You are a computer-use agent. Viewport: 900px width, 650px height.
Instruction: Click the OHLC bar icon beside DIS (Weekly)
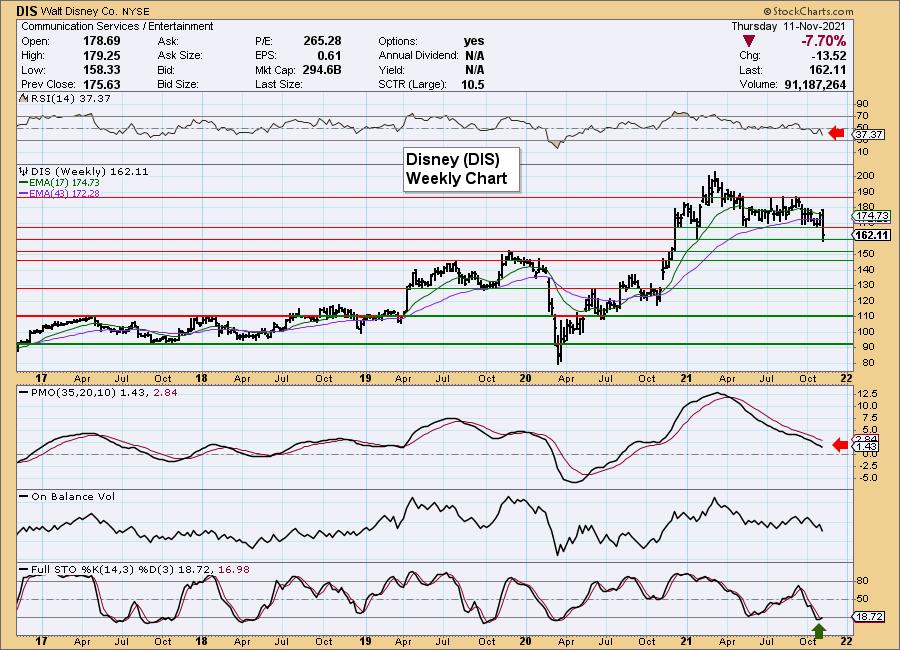(x=24, y=171)
